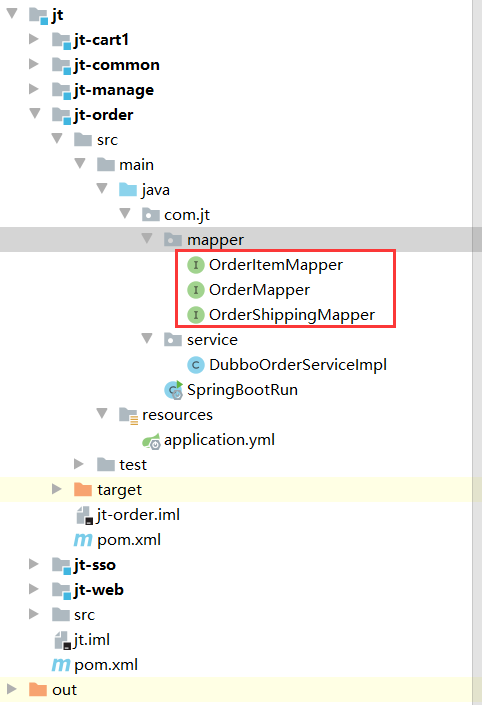482x705 pixels.
Task: Click the SpringBootRun runnable class icon
Action: tap(174, 390)
